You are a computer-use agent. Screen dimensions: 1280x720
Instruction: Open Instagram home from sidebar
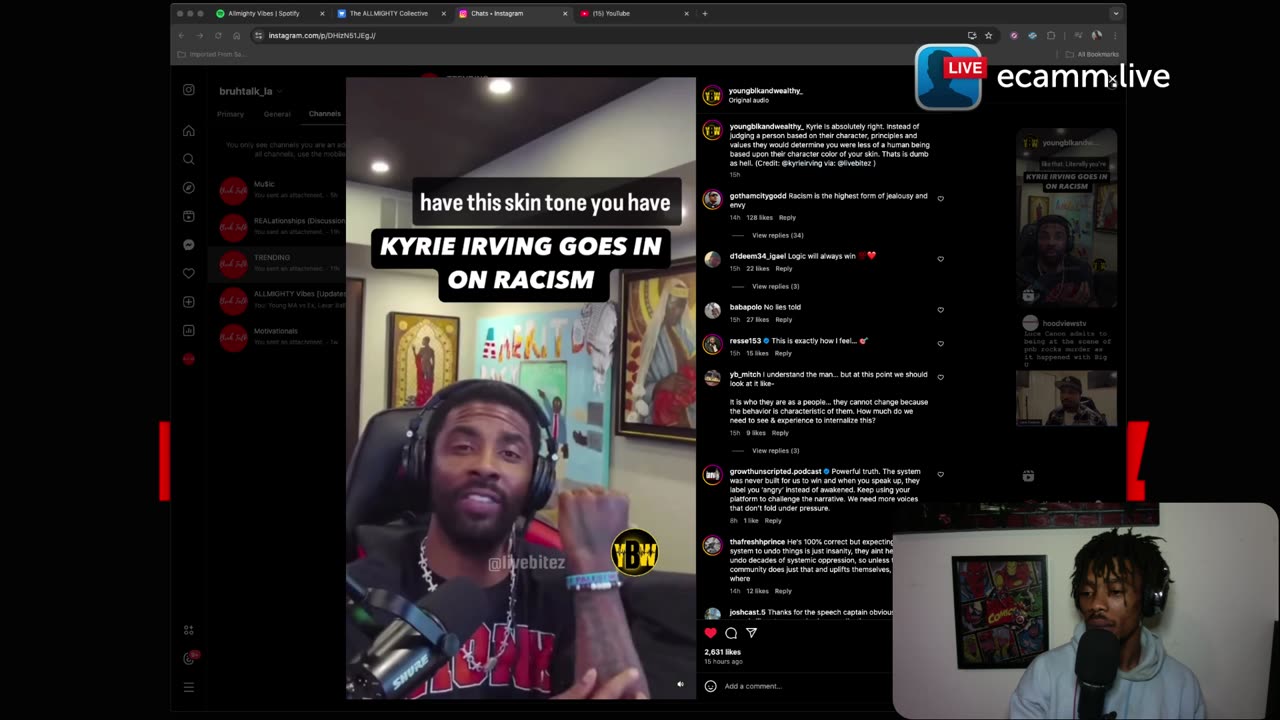[x=188, y=131]
